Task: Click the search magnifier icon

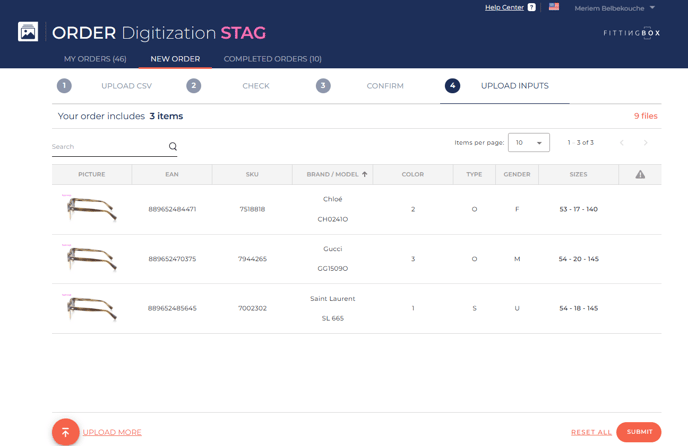Action: click(173, 146)
